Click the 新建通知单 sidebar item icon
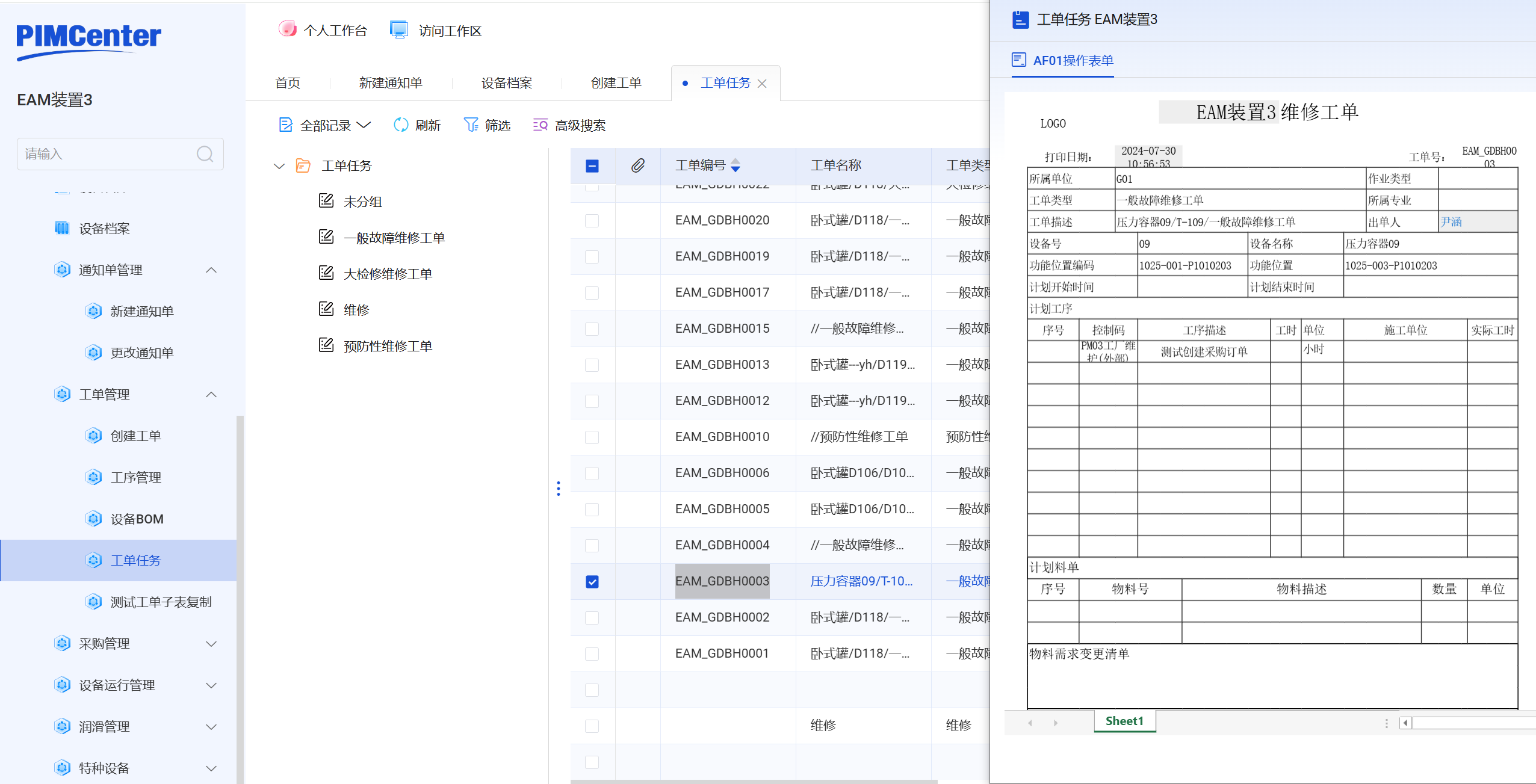This screenshot has width=1536, height=784. tap(93, 311)
